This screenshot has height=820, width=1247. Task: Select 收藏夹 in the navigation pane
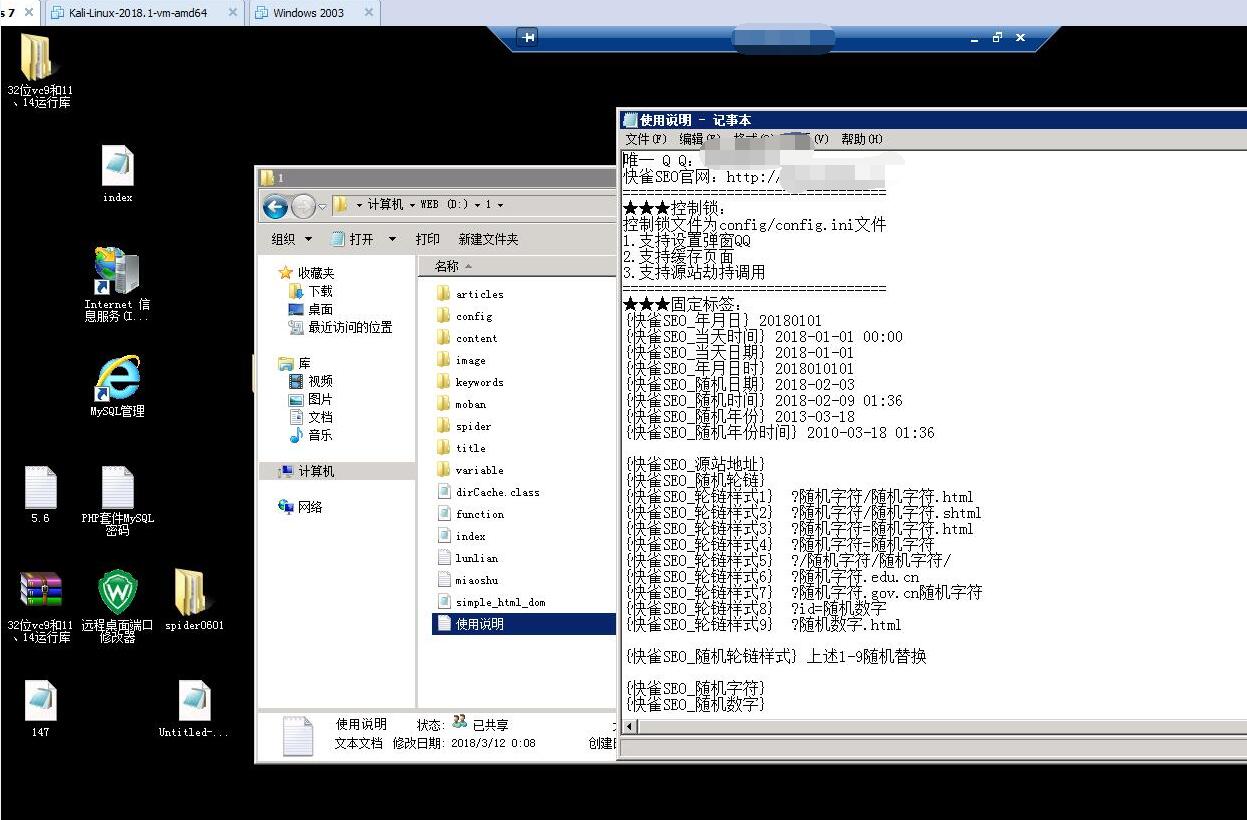pyautogui.click(x=306, y=272)
